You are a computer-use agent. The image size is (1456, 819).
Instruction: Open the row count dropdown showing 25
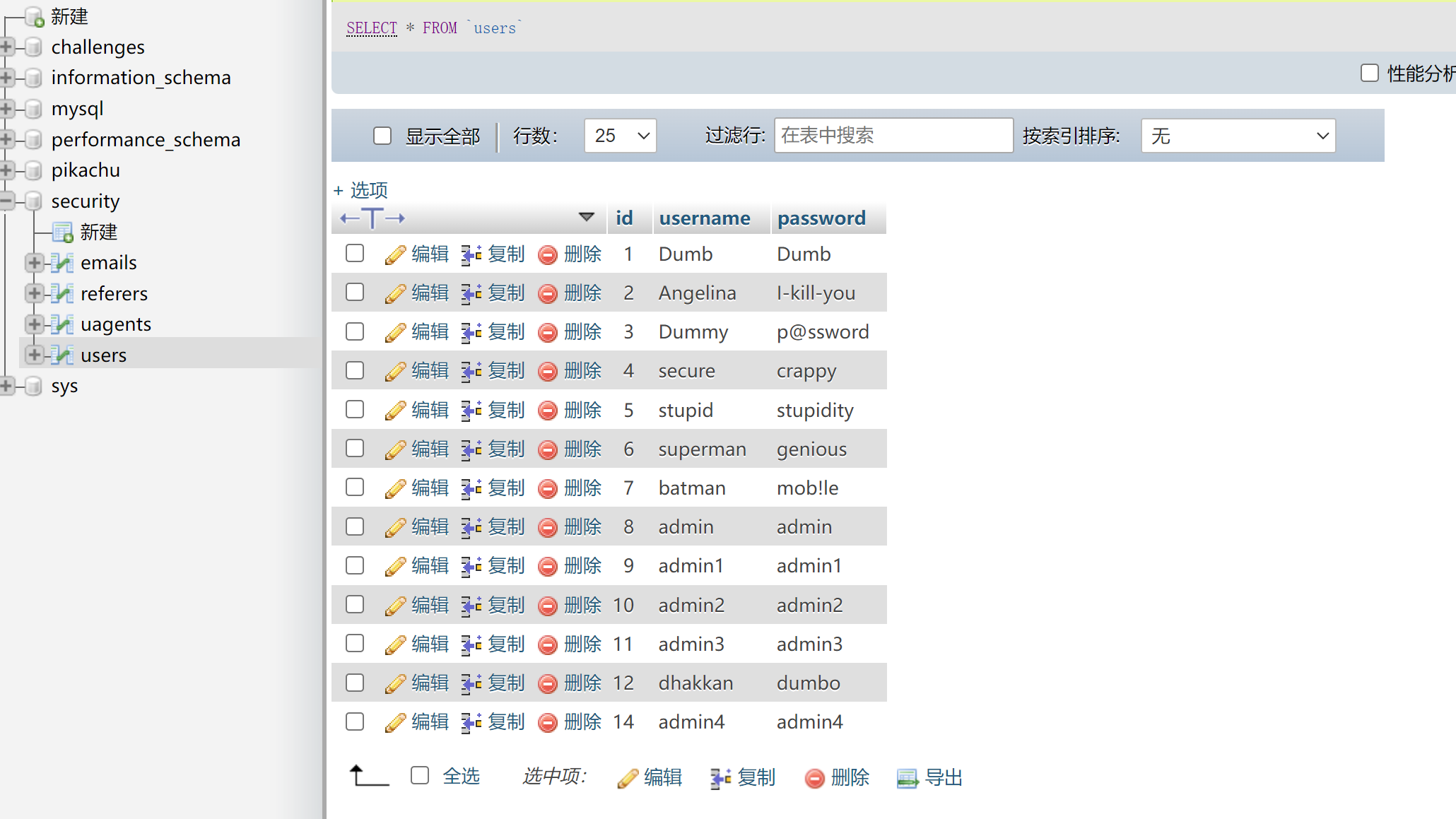[620, 136]
